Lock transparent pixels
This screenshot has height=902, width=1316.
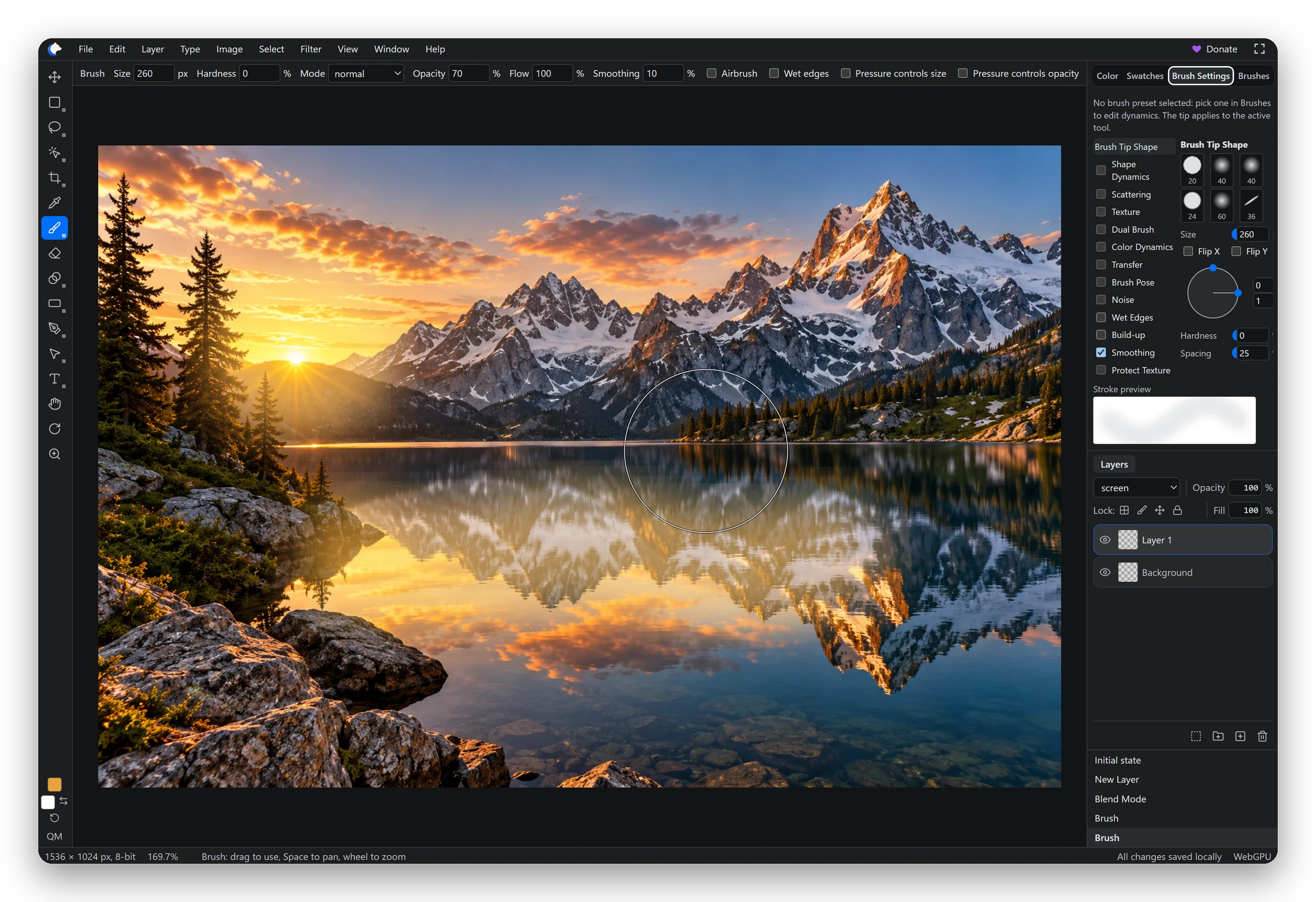point(1125,510)
